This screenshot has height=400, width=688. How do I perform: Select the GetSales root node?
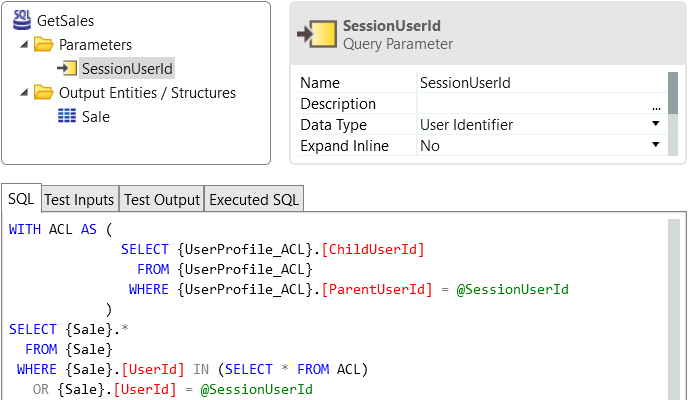coord(65,21)
